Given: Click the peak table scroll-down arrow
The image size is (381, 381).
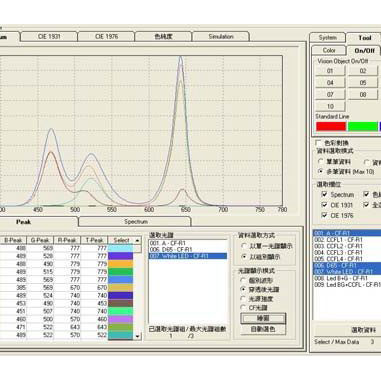Looking at the screenshot, I should click(137, 336).
